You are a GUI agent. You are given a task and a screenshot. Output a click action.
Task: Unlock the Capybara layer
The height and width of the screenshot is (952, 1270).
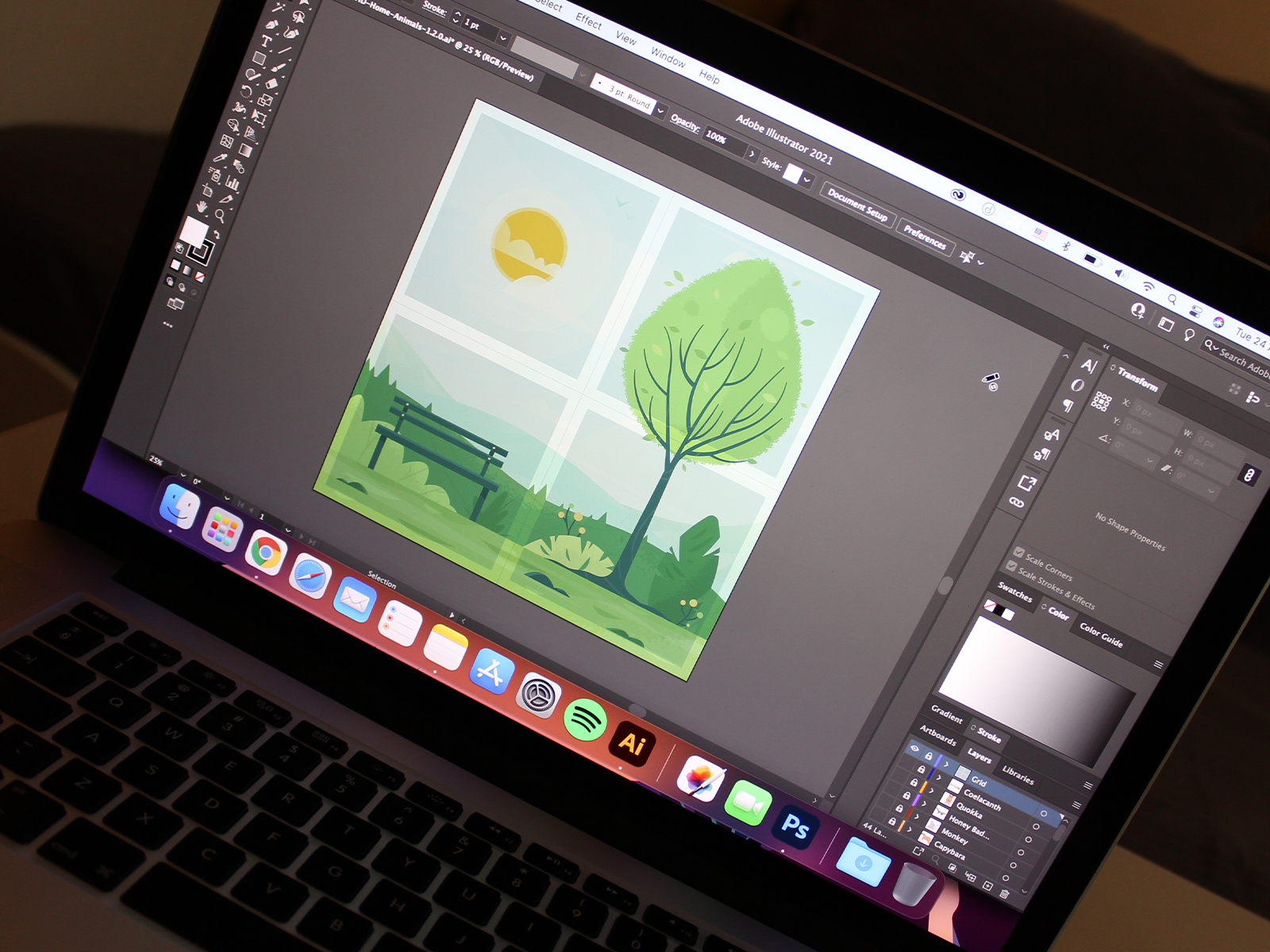(x=892, y=821)
